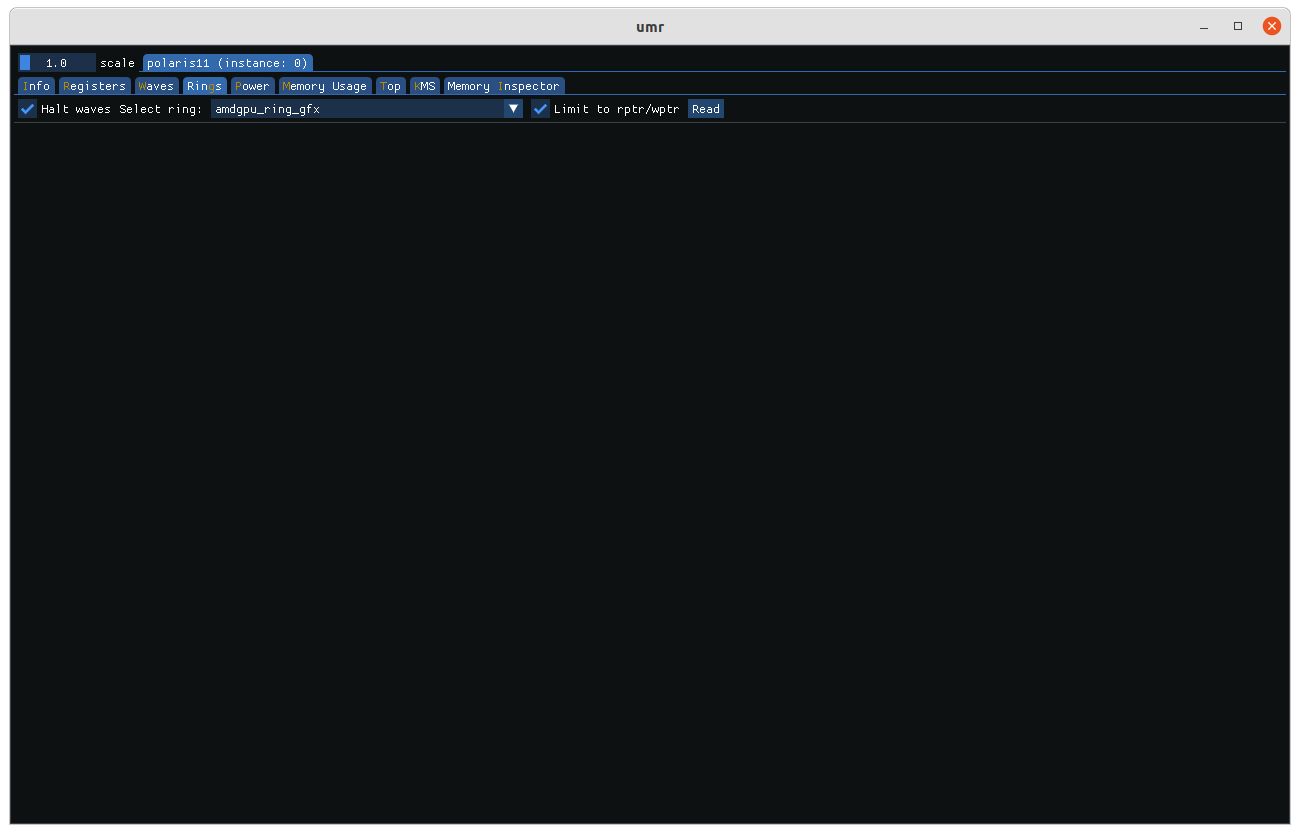Screen dimensions: 1300x834
Task: Open the Waves tab
Action: pyautogui.click(x=156, y=86)
